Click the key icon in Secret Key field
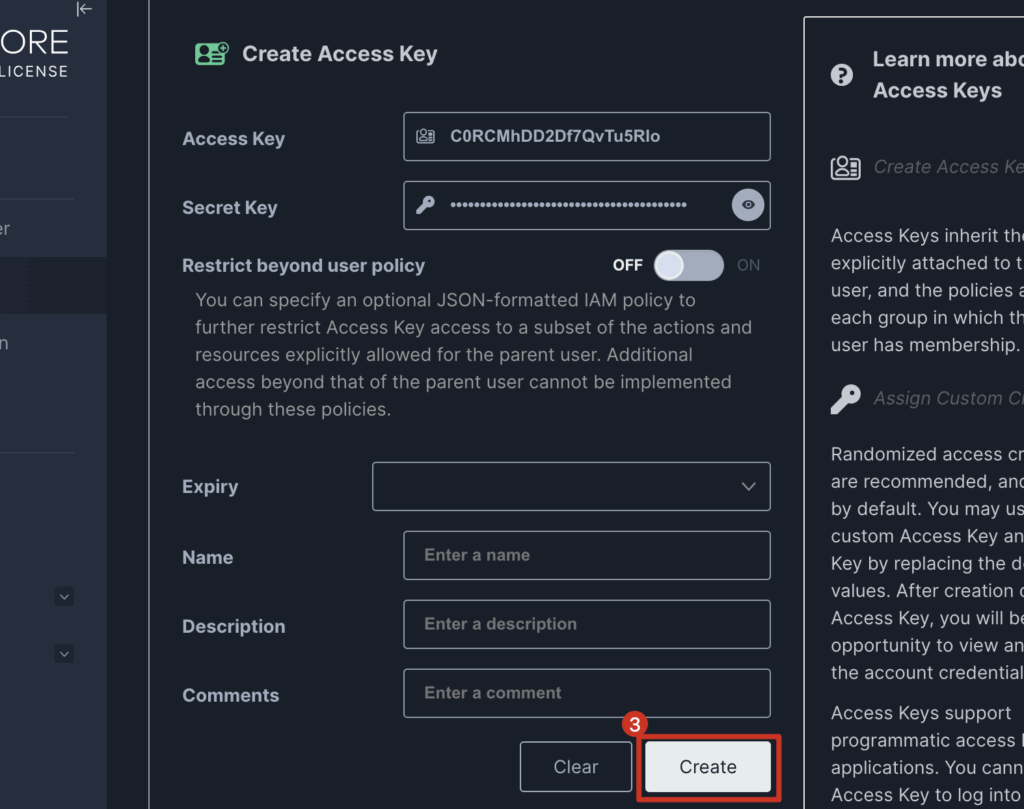 click(x=426, y=206)
